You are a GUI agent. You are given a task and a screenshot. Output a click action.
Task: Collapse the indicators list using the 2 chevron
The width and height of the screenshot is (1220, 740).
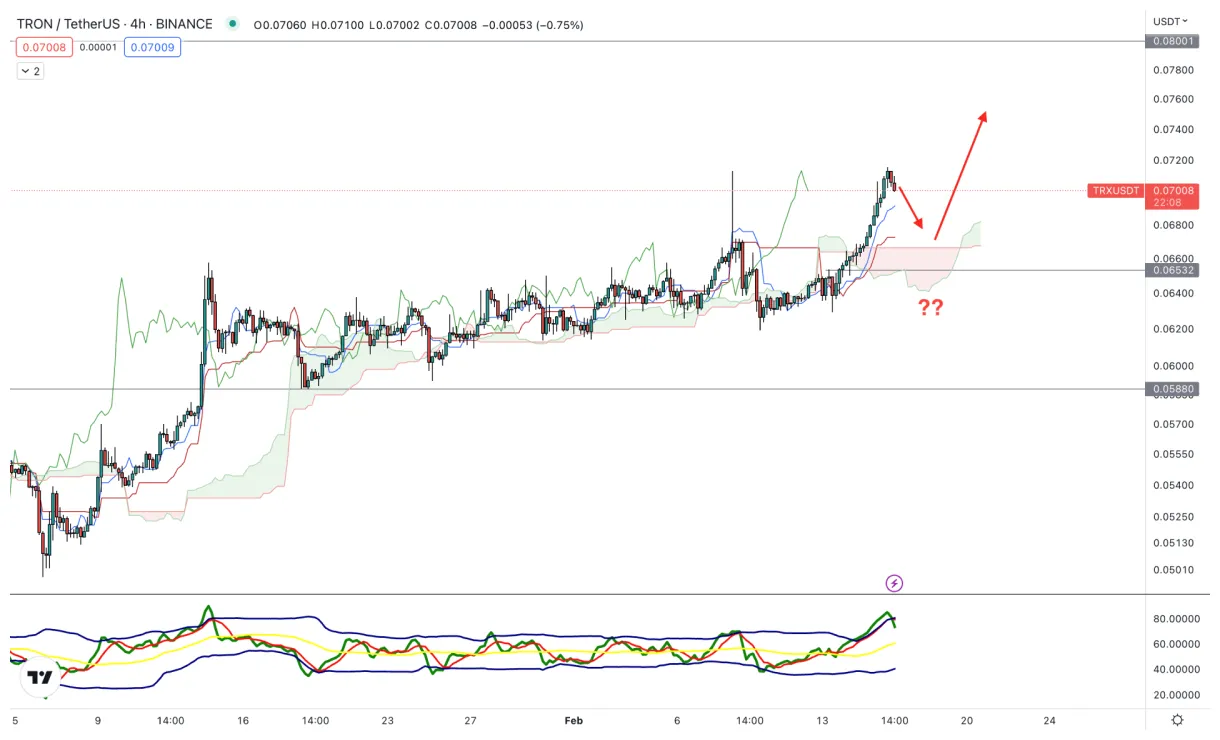[28, 71]
